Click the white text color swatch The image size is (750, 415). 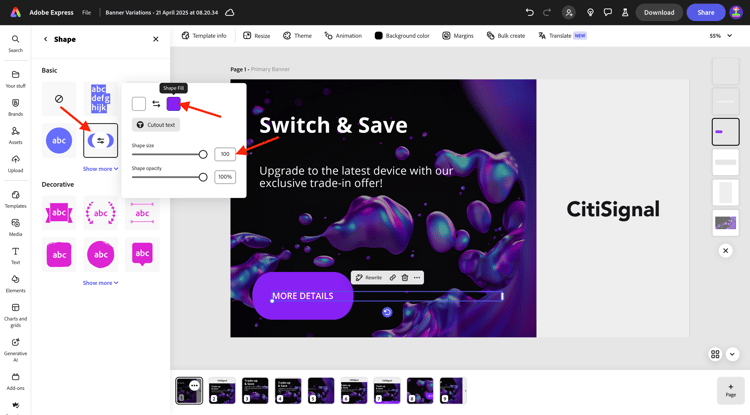(139, 104)
